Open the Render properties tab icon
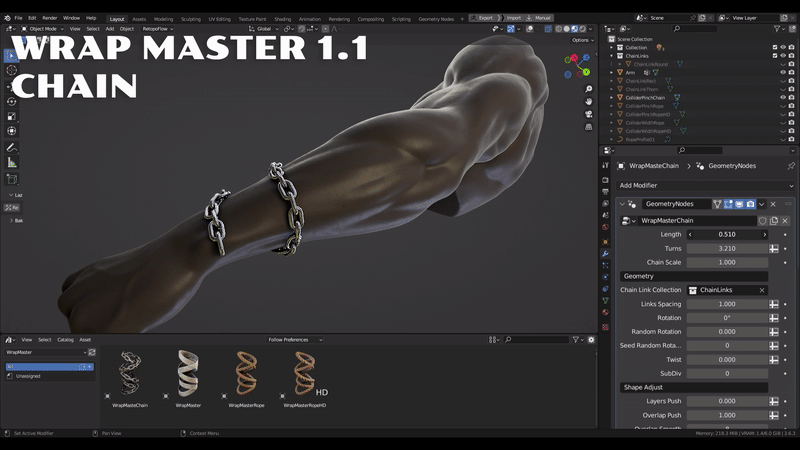800x450 pixels. [x=605, y=180]
